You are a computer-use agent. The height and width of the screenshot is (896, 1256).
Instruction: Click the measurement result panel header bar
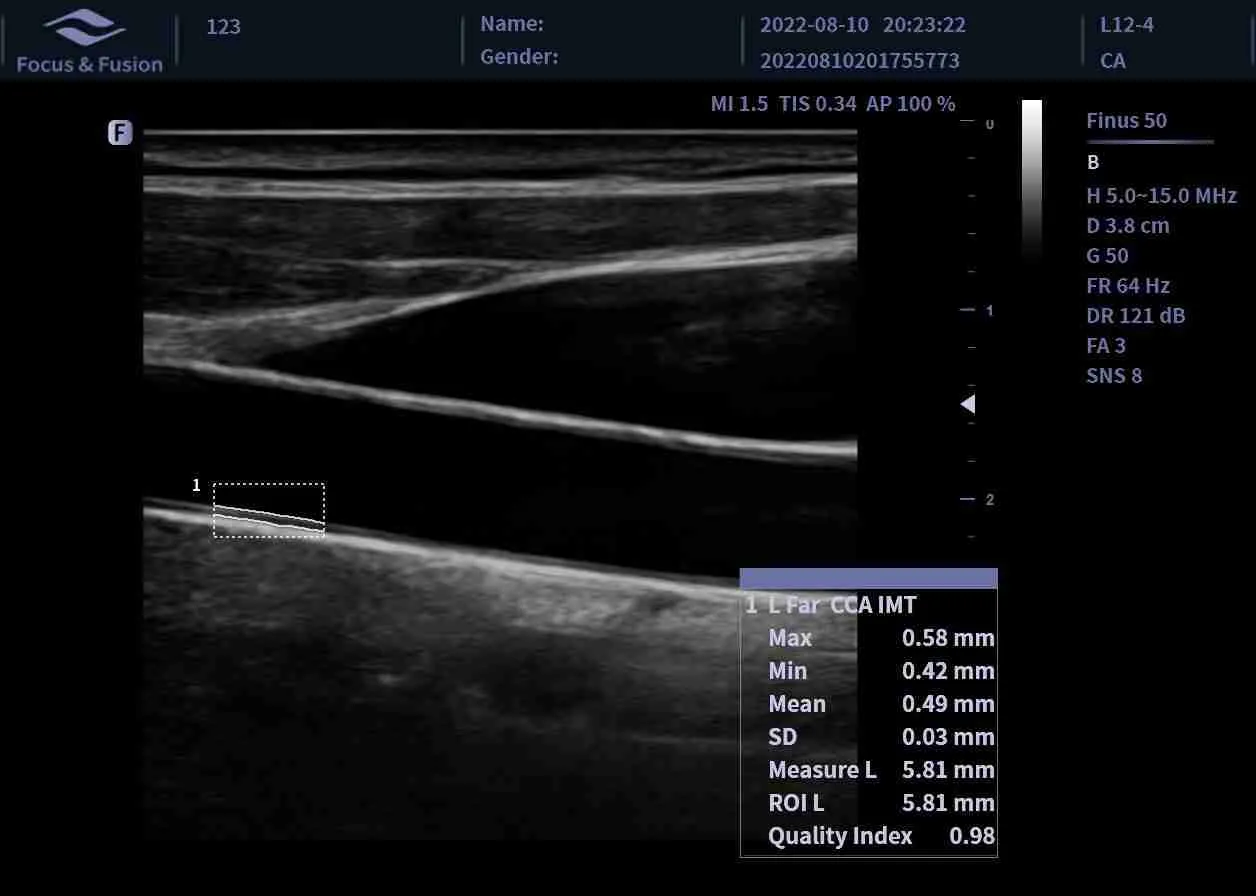pyautogui.click(x=868, y=578)
